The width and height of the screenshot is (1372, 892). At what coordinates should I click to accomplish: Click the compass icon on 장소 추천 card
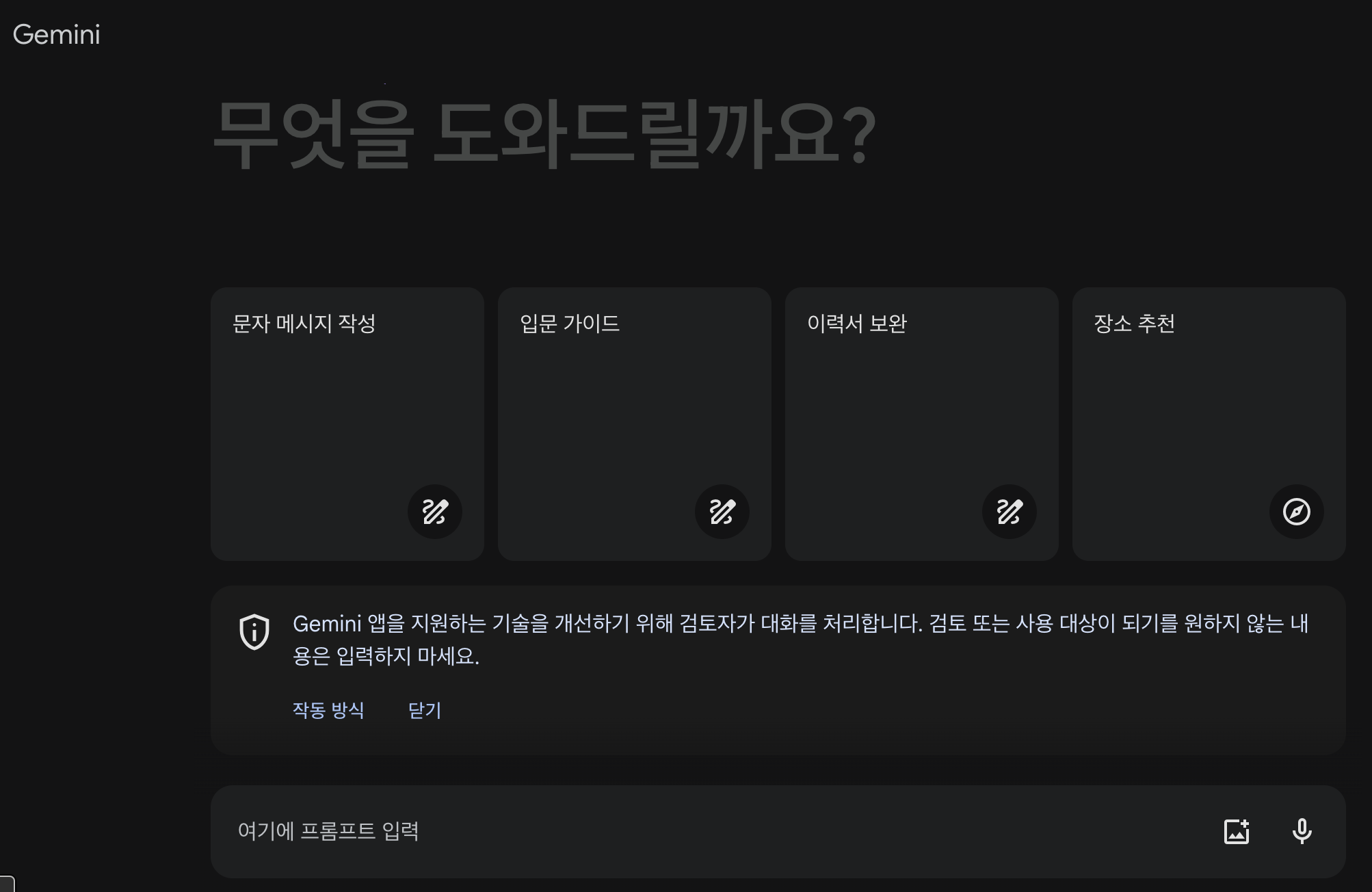[x=1297, y=512]
